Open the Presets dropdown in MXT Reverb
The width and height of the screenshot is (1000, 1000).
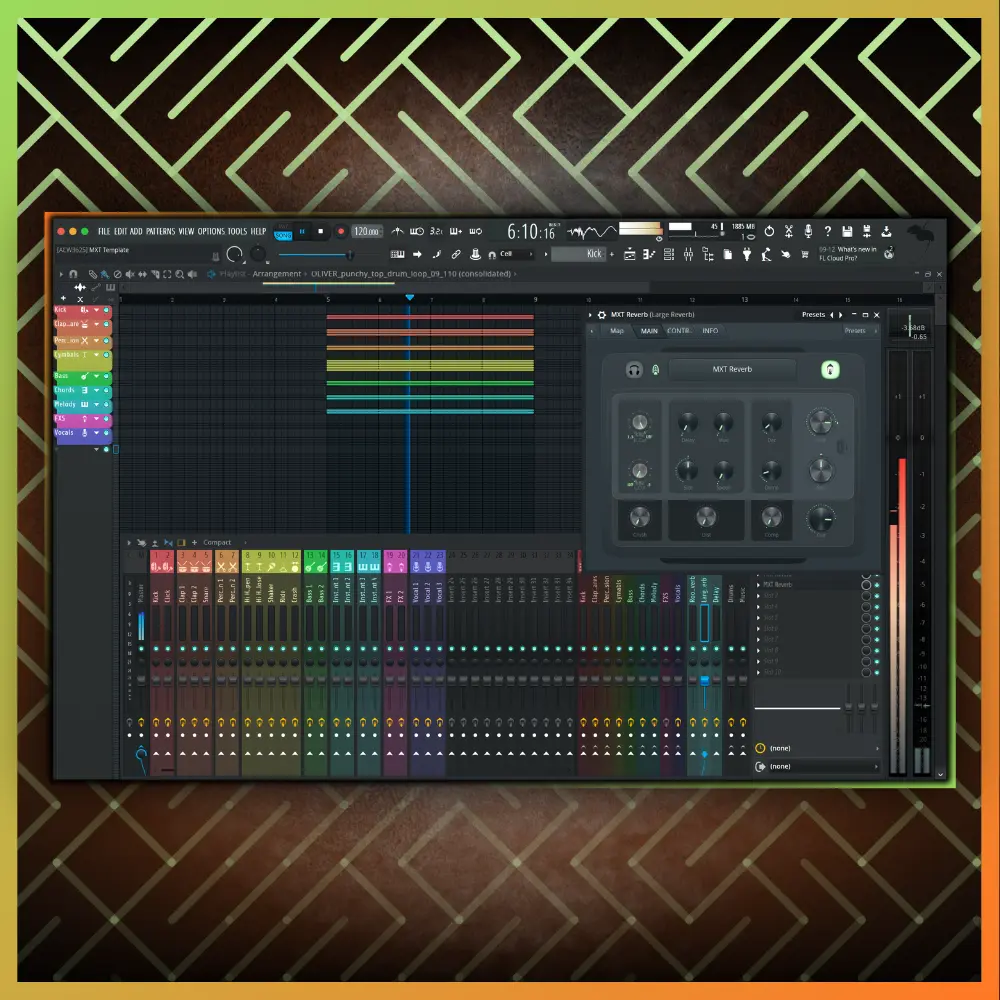click(815, 313)
